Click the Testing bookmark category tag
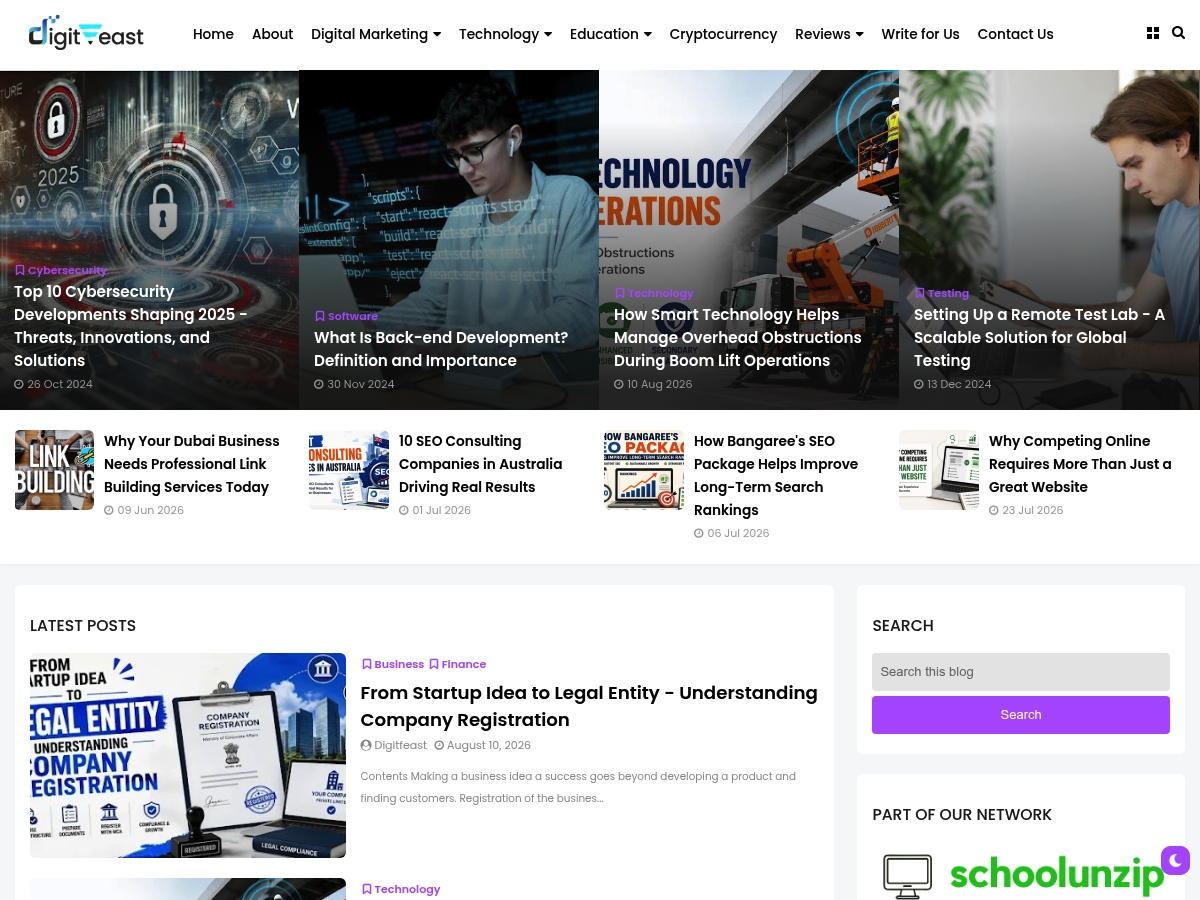The image size is (1200, 900). click(x=942, y=293)
